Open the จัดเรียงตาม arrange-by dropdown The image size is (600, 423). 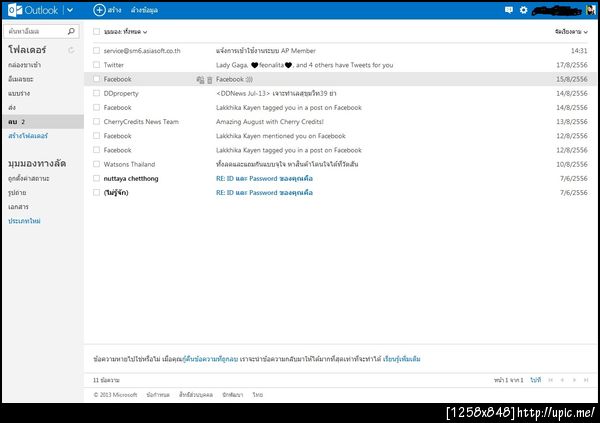pyautogui.click(x=571, y=32)
